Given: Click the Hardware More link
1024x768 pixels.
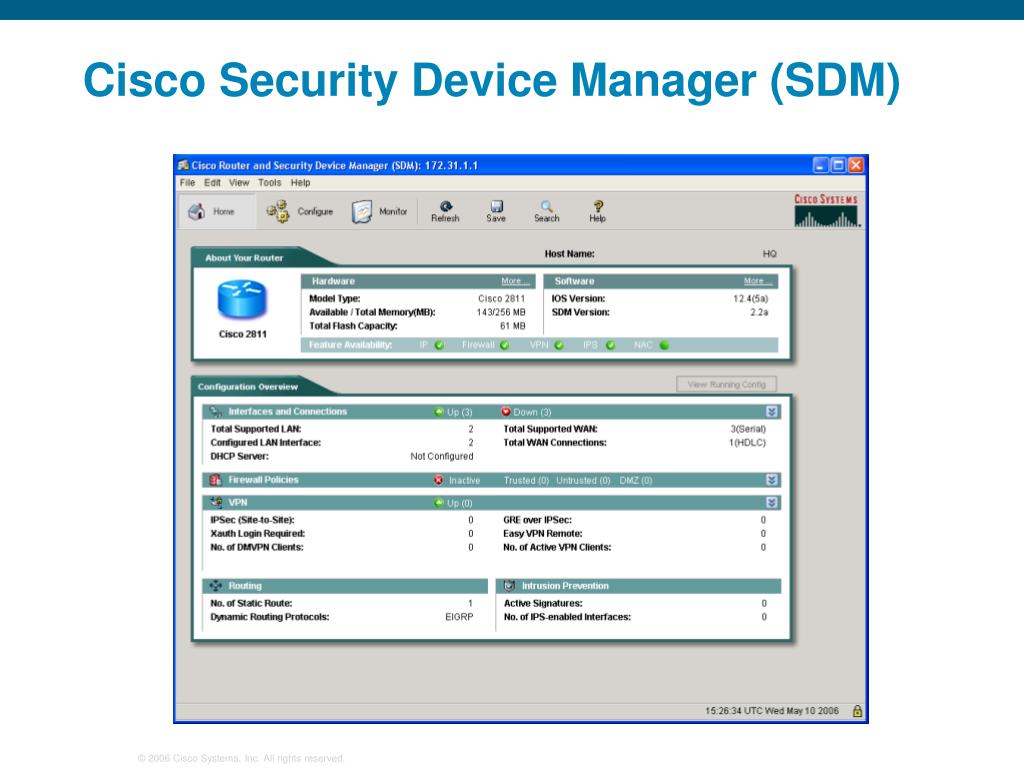Looking at the screenshot, I should tap(515, 281).
